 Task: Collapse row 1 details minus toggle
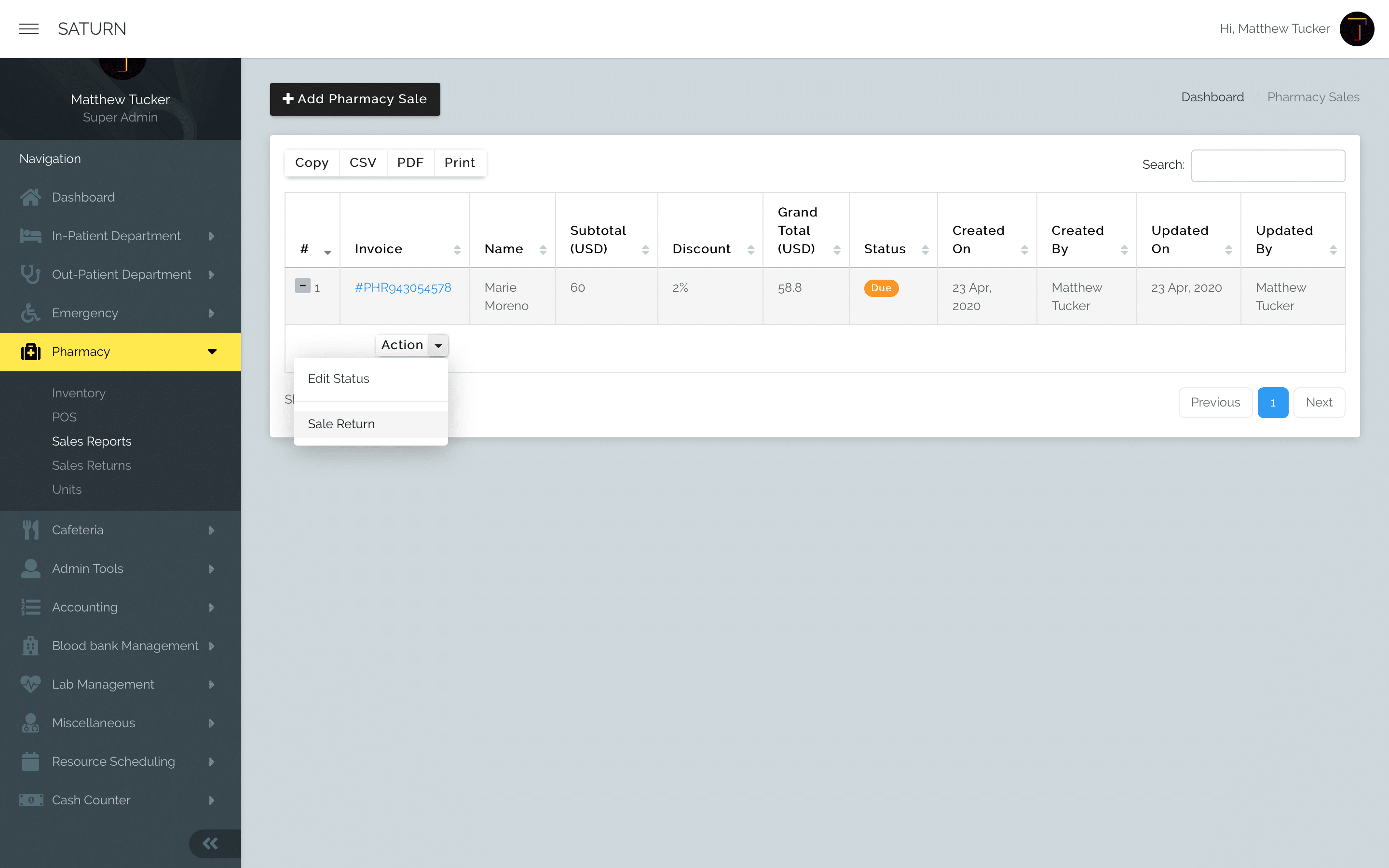tap(302, 285)
